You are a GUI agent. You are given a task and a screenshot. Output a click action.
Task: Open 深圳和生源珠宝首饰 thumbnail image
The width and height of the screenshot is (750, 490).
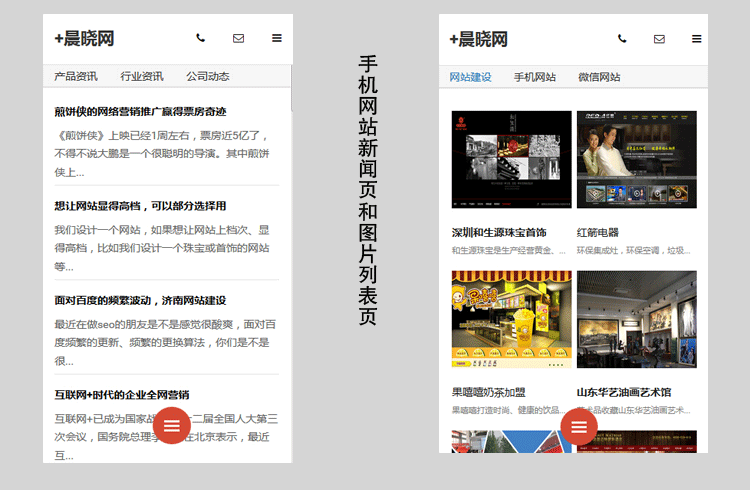coord(511,159)
